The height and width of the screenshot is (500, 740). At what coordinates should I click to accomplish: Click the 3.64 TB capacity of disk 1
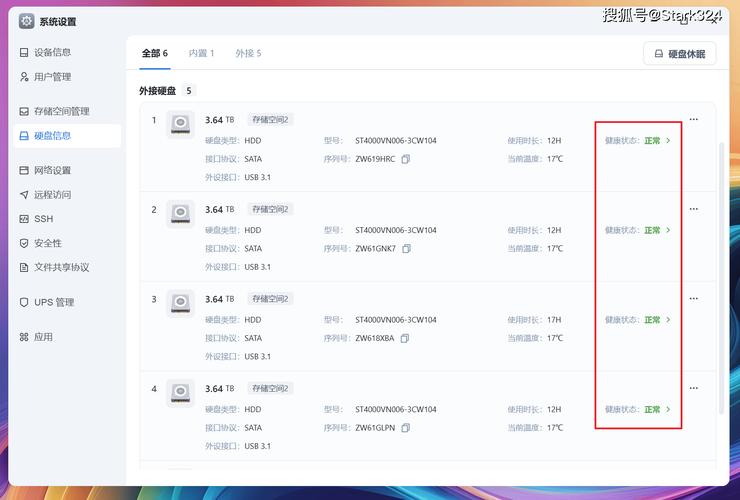219,120
